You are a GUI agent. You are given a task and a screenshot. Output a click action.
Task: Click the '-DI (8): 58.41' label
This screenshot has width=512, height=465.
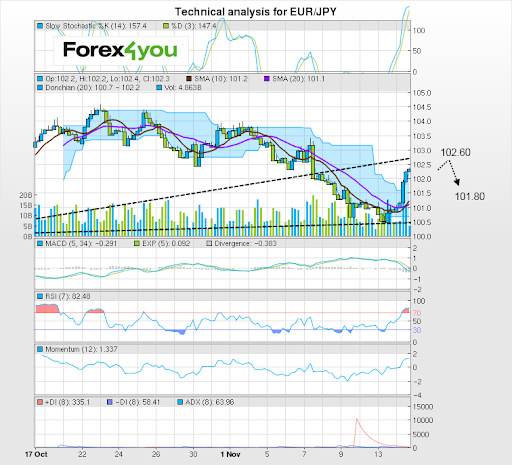138,402
